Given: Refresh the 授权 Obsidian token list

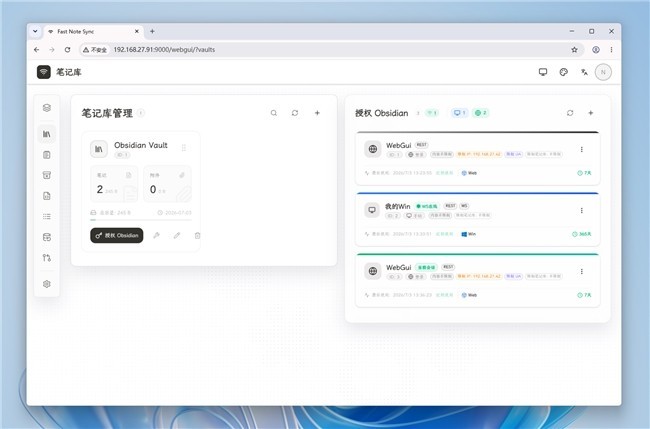Looking at the screenshot, I should (x=570, y=113).
